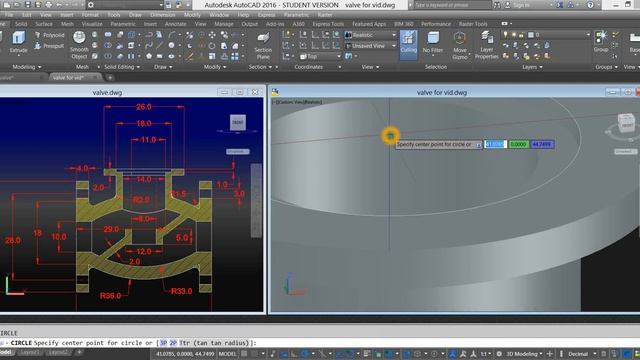This screenshot has width=640, height=360.
Task: Click the Plot printer icon
Action: tap(49, 5)
